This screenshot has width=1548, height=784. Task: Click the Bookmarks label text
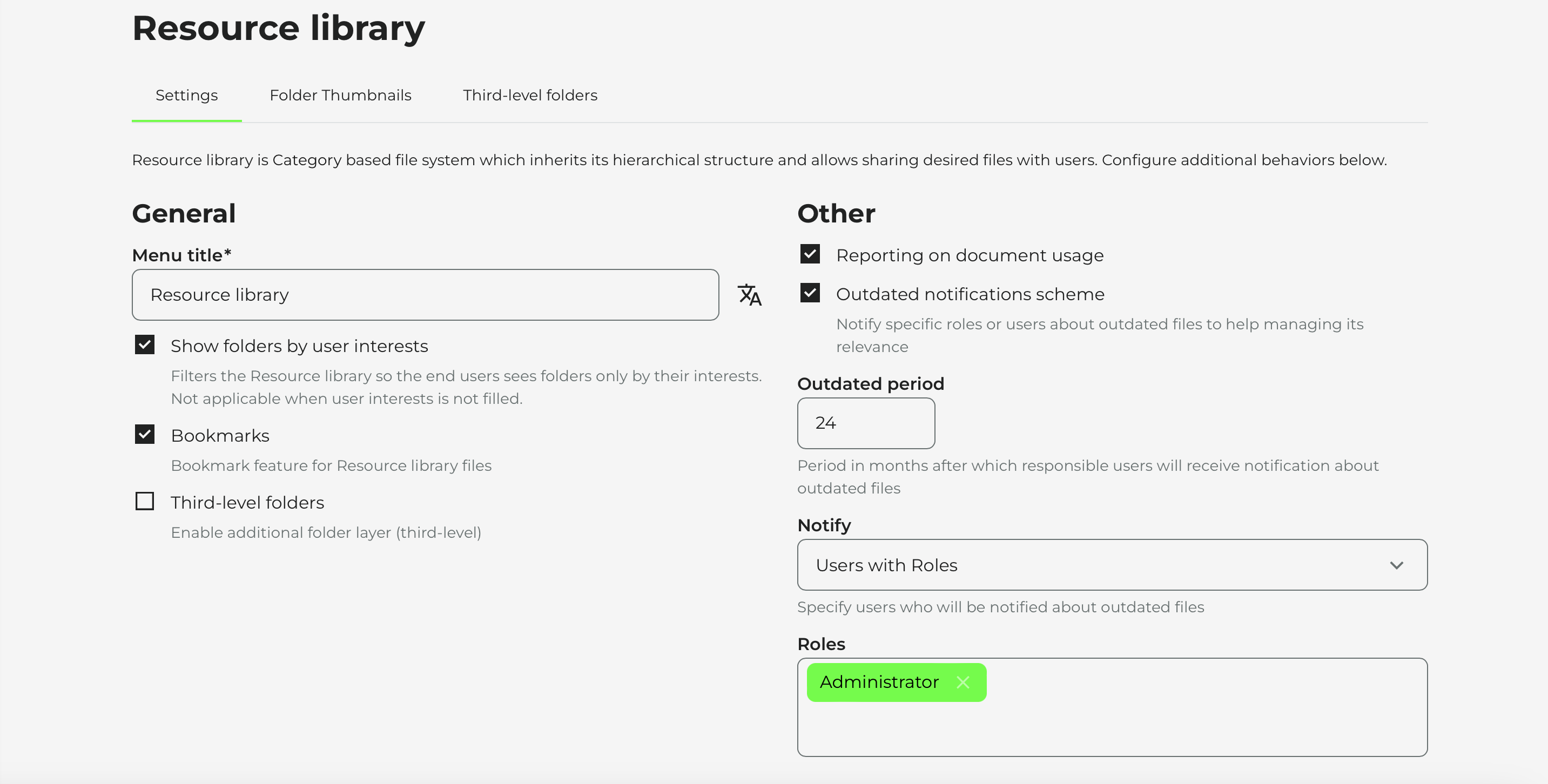(x=220, y=436)
